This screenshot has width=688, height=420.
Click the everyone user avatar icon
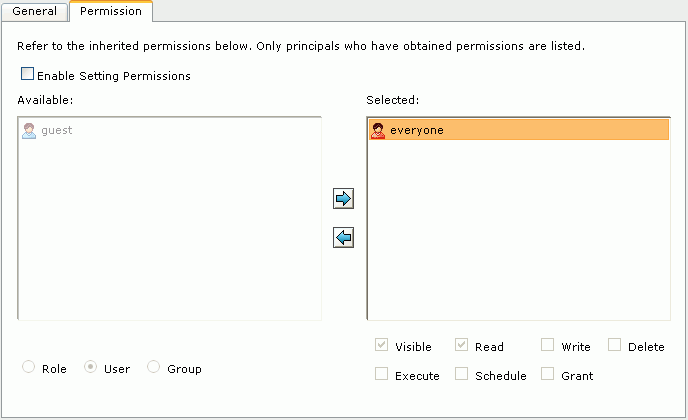coord(378,131)
